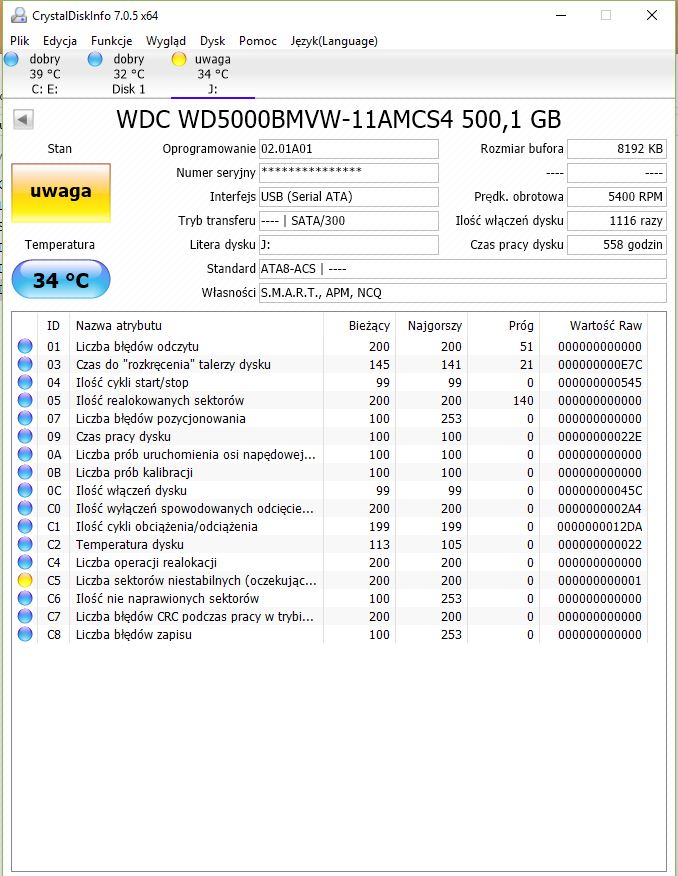The height and width of the screenshot is (876, 678).
Task: Select the blue status orb for Disk 1
Action: (x=96, y=59)
